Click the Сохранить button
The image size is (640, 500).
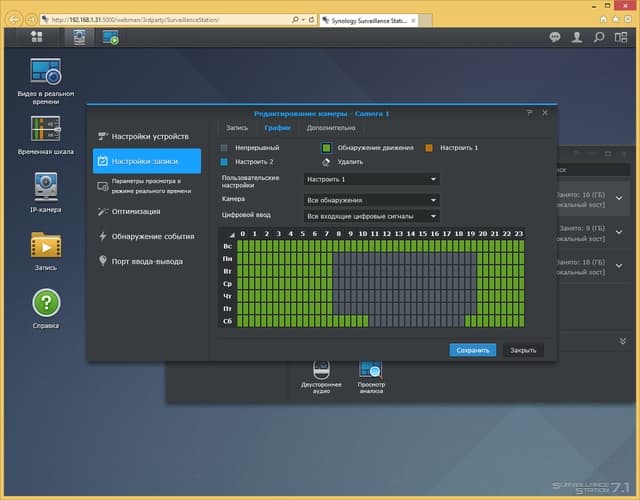coord(473,350)
